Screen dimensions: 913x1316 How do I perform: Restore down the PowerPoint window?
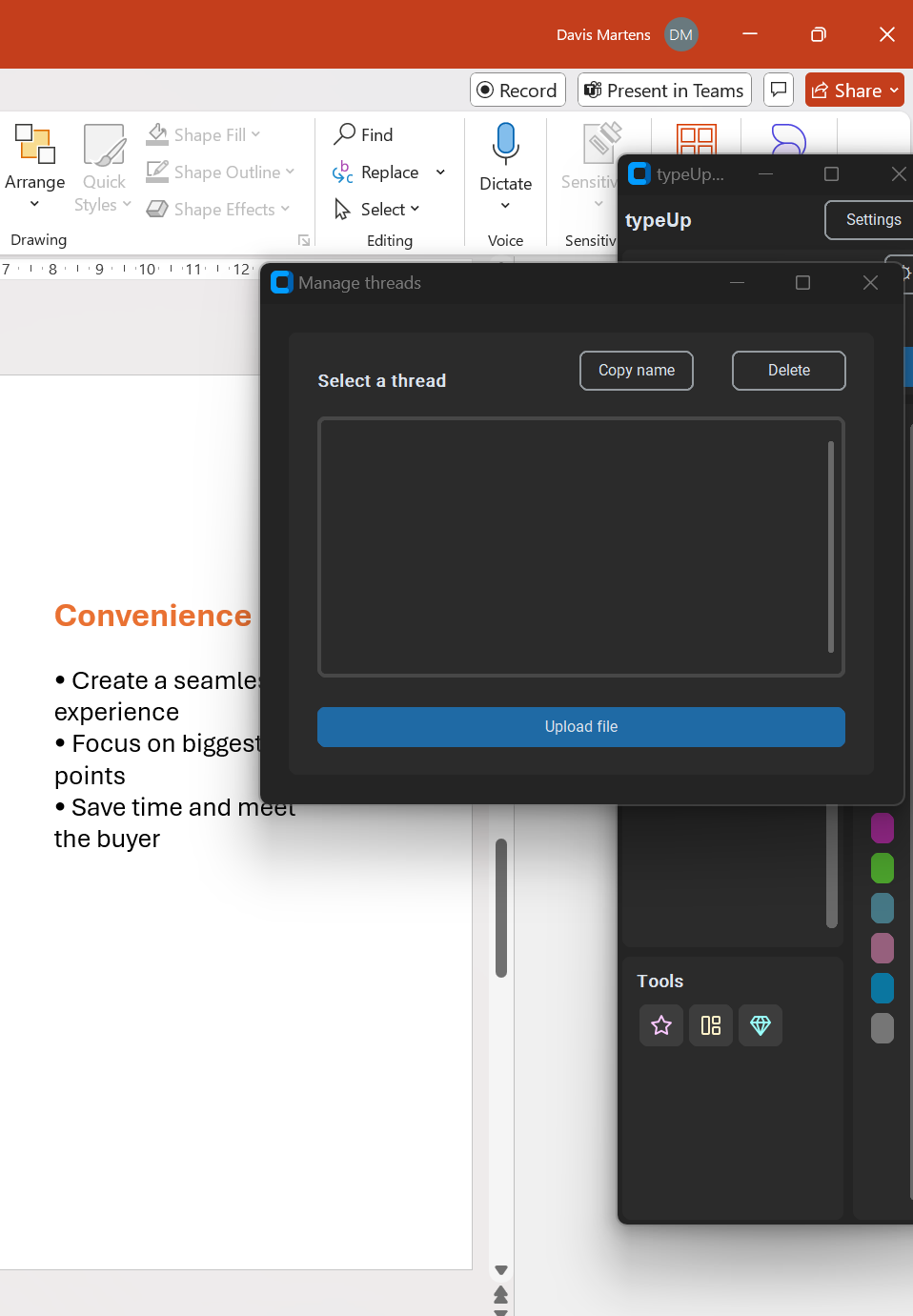point(818,34)
